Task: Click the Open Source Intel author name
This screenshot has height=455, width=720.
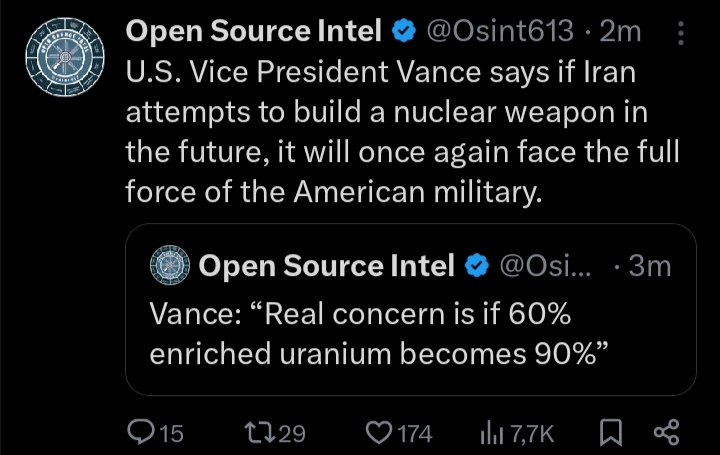Action: (x=254, y=31)
